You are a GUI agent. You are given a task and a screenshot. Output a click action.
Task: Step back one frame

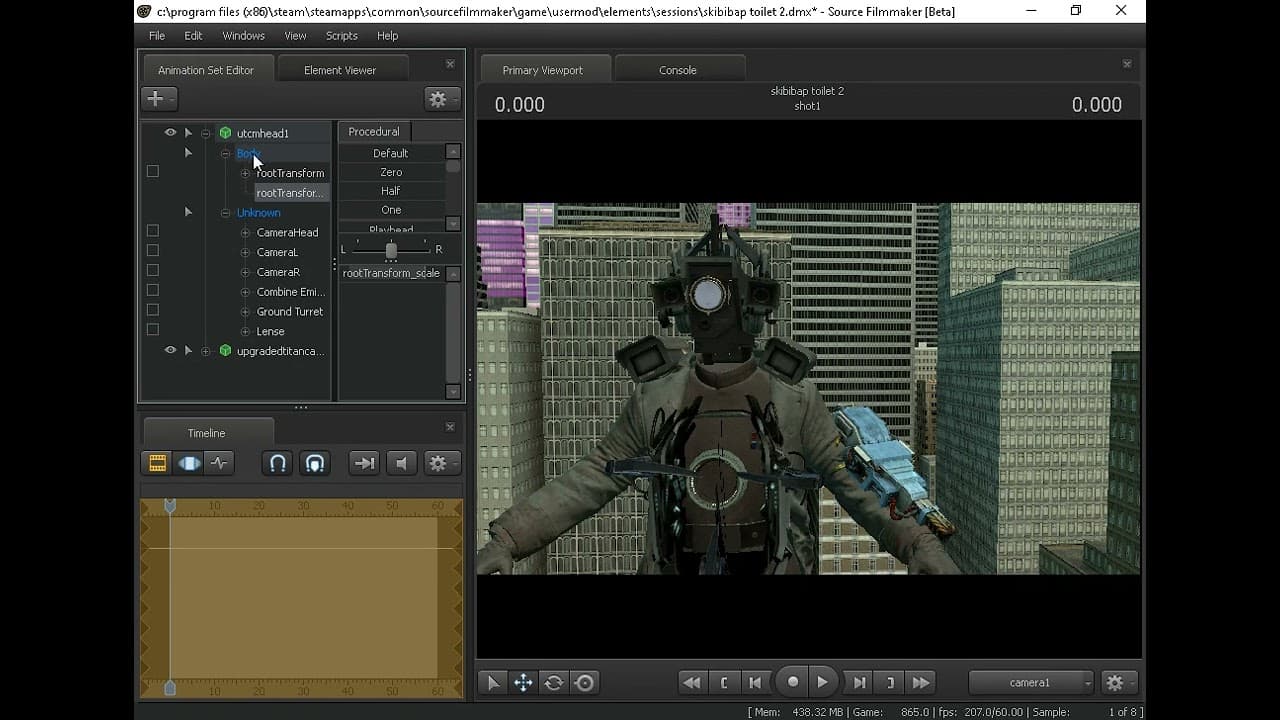[756, 683]
